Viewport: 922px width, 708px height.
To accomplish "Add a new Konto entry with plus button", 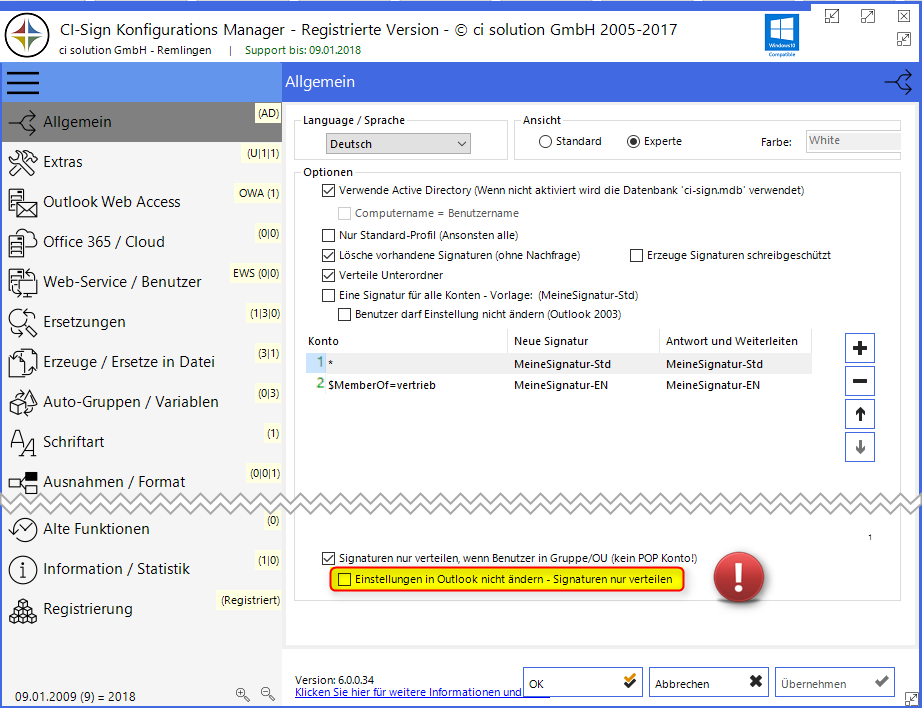I will point(859,349).
